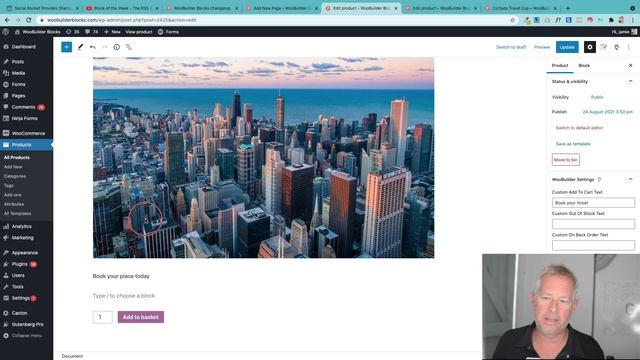Click the quantity field showing 1
This screenshot has width=640, height=360.
[102, 317]
